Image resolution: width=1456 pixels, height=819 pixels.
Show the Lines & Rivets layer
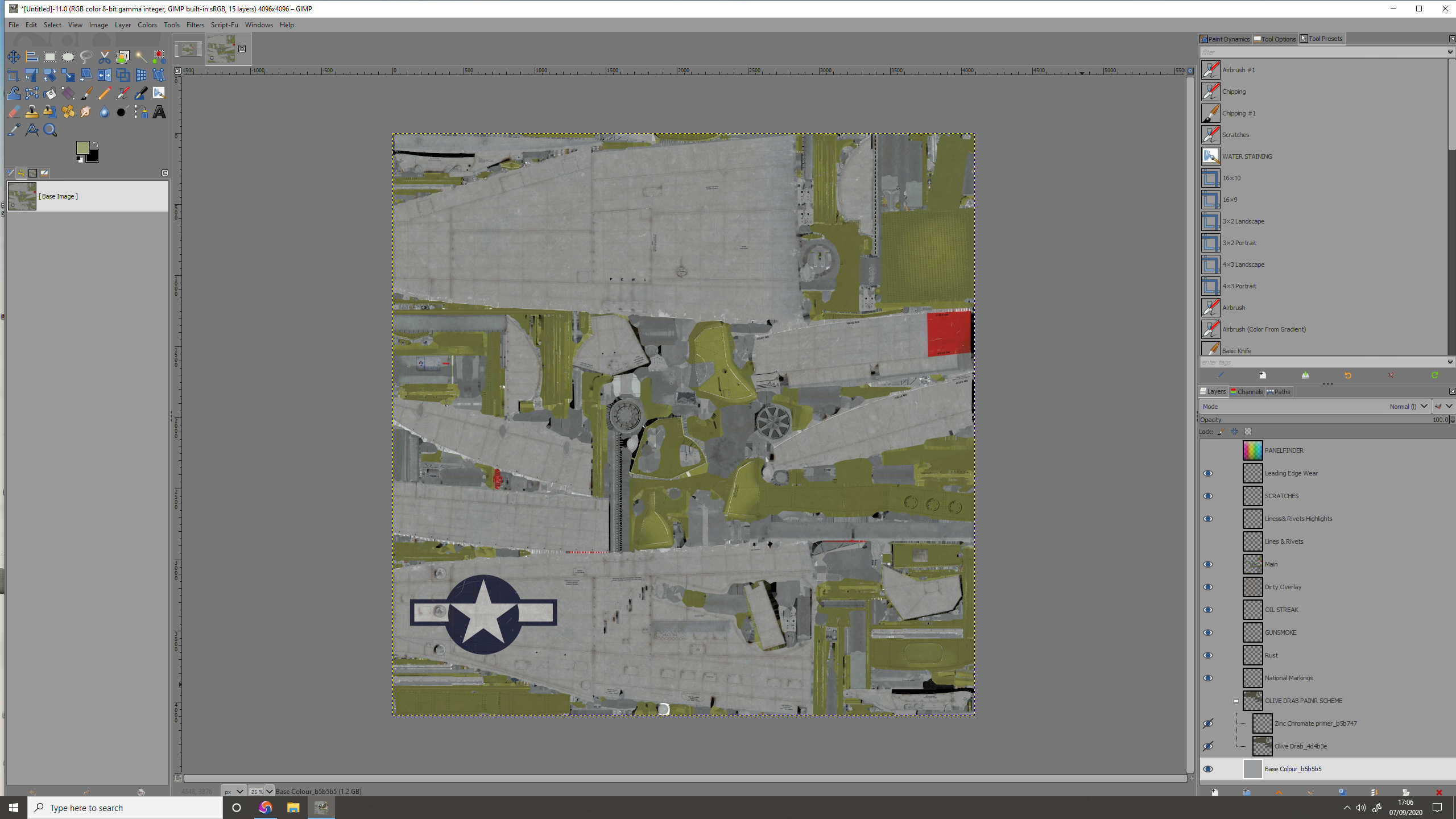(x=1207, y=541)
